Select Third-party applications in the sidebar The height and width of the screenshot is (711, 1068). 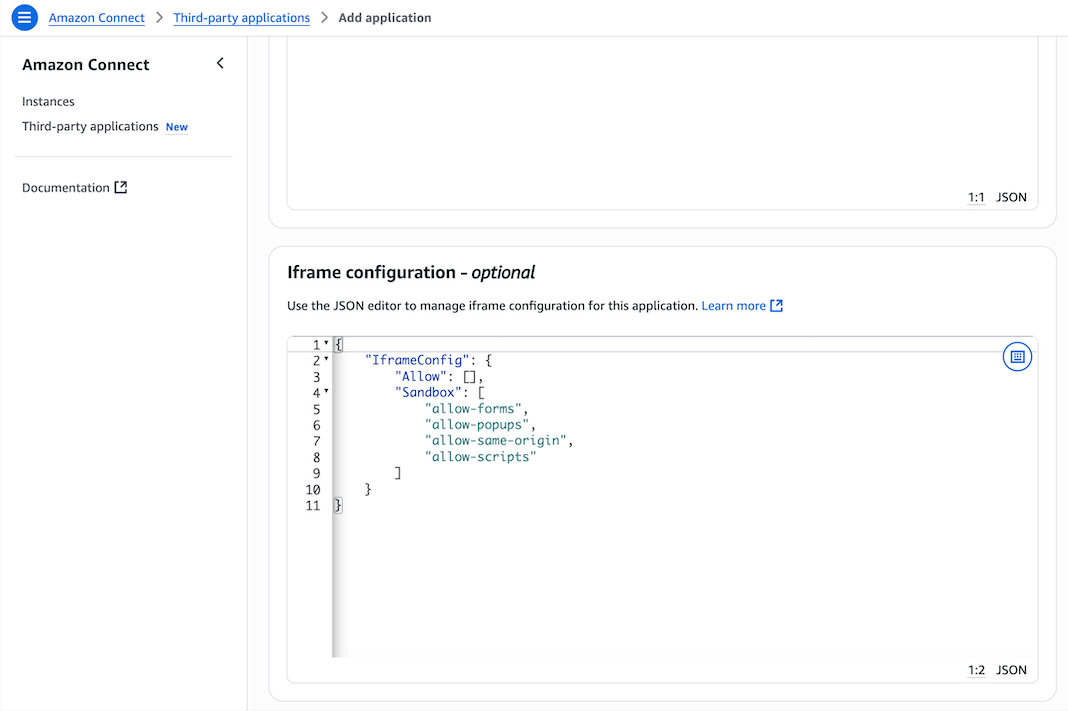click(89, 126)
